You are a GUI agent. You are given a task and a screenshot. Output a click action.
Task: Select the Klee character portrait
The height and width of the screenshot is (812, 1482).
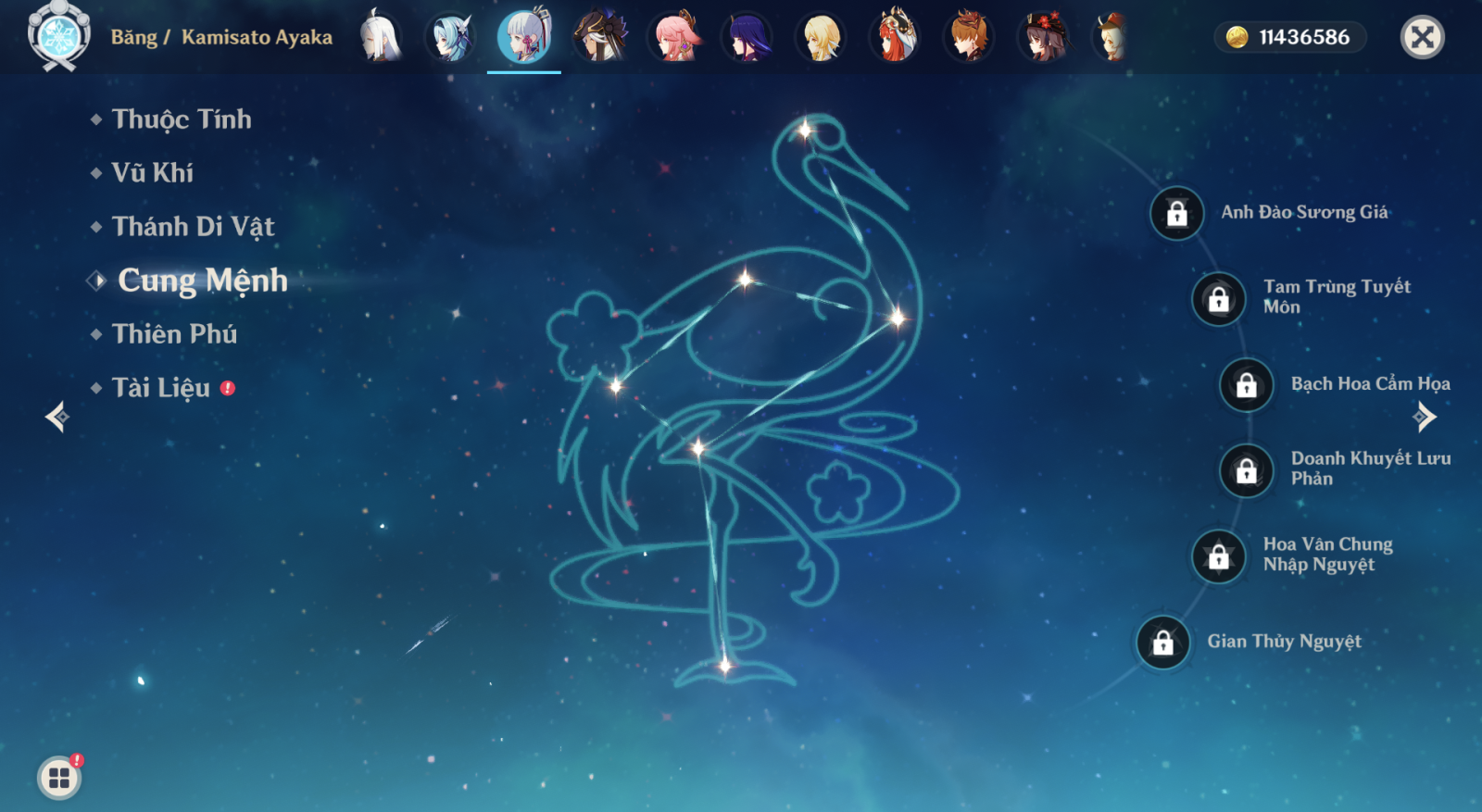pos(896,37)
